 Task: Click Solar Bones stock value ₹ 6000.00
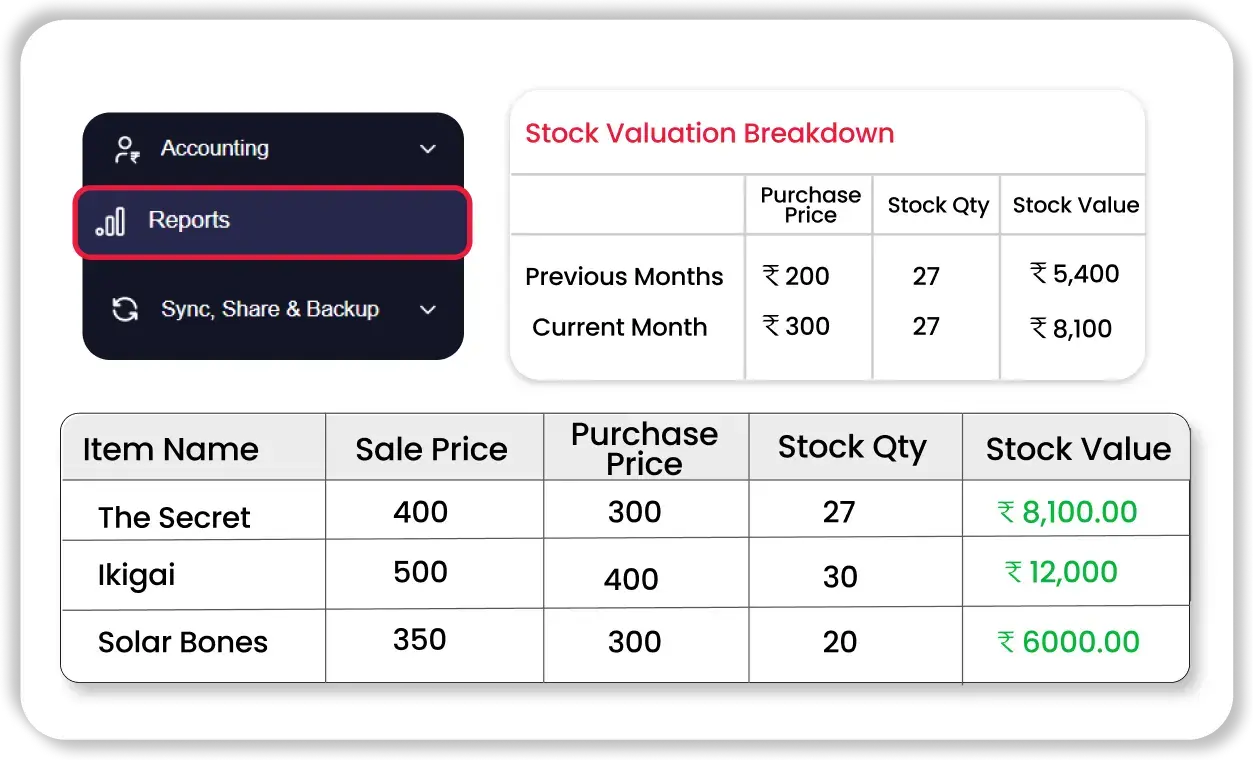click(1069, 642)
